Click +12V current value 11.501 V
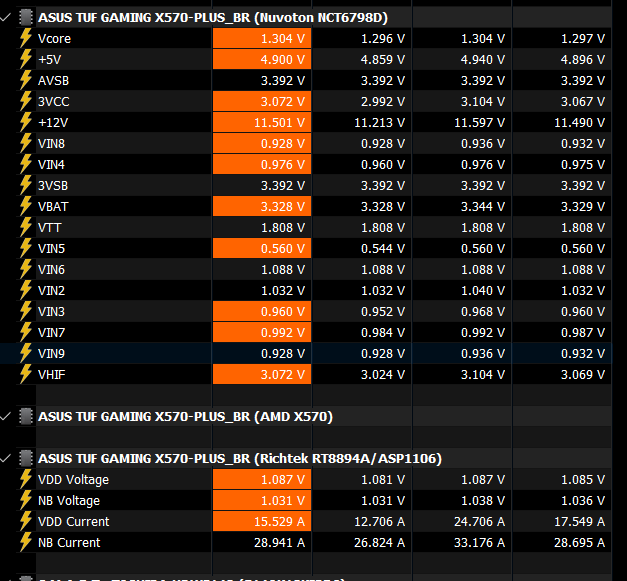 pyautogui.click(x=280, y=122)
